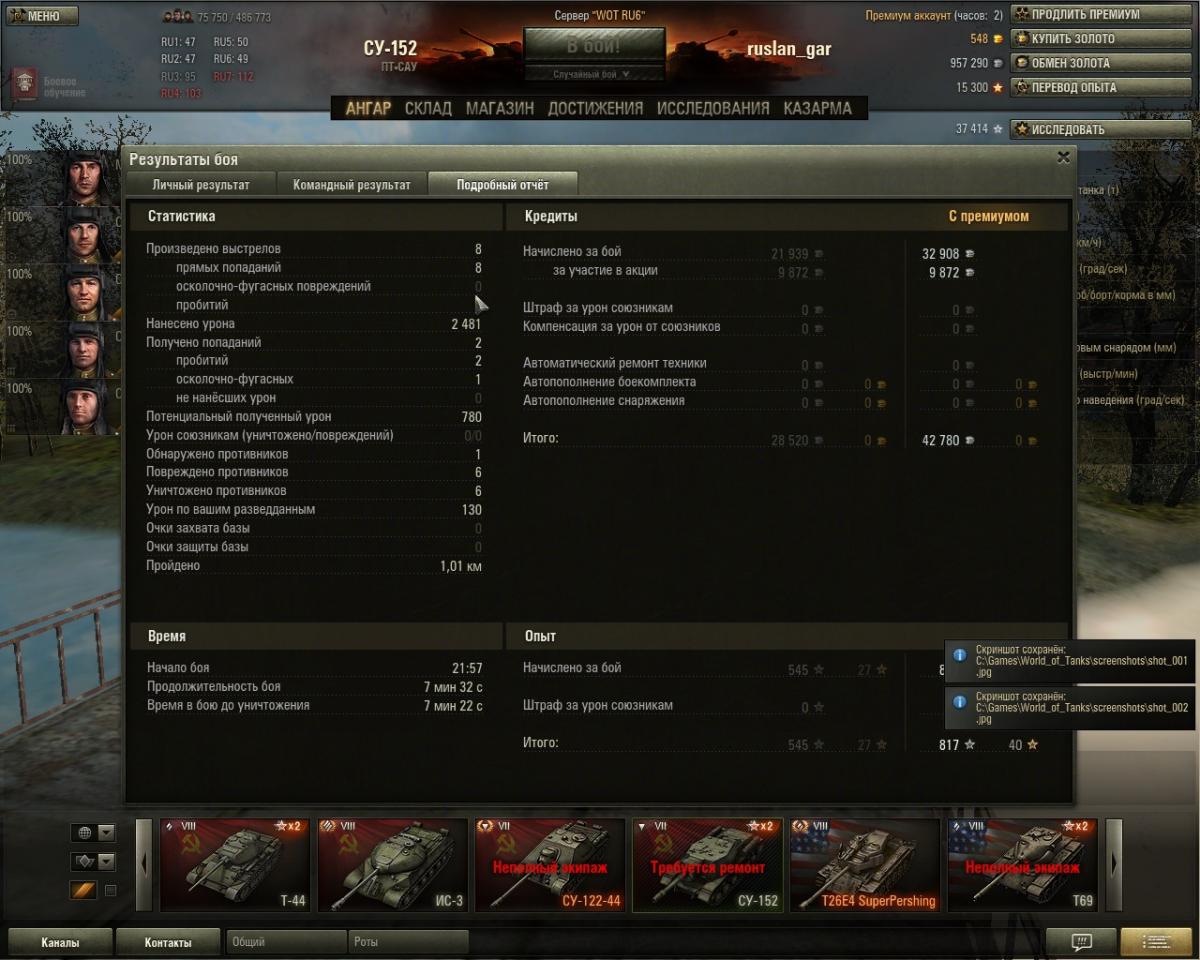Select the ИС-3 tank in carousel

(x=392, y=865)
